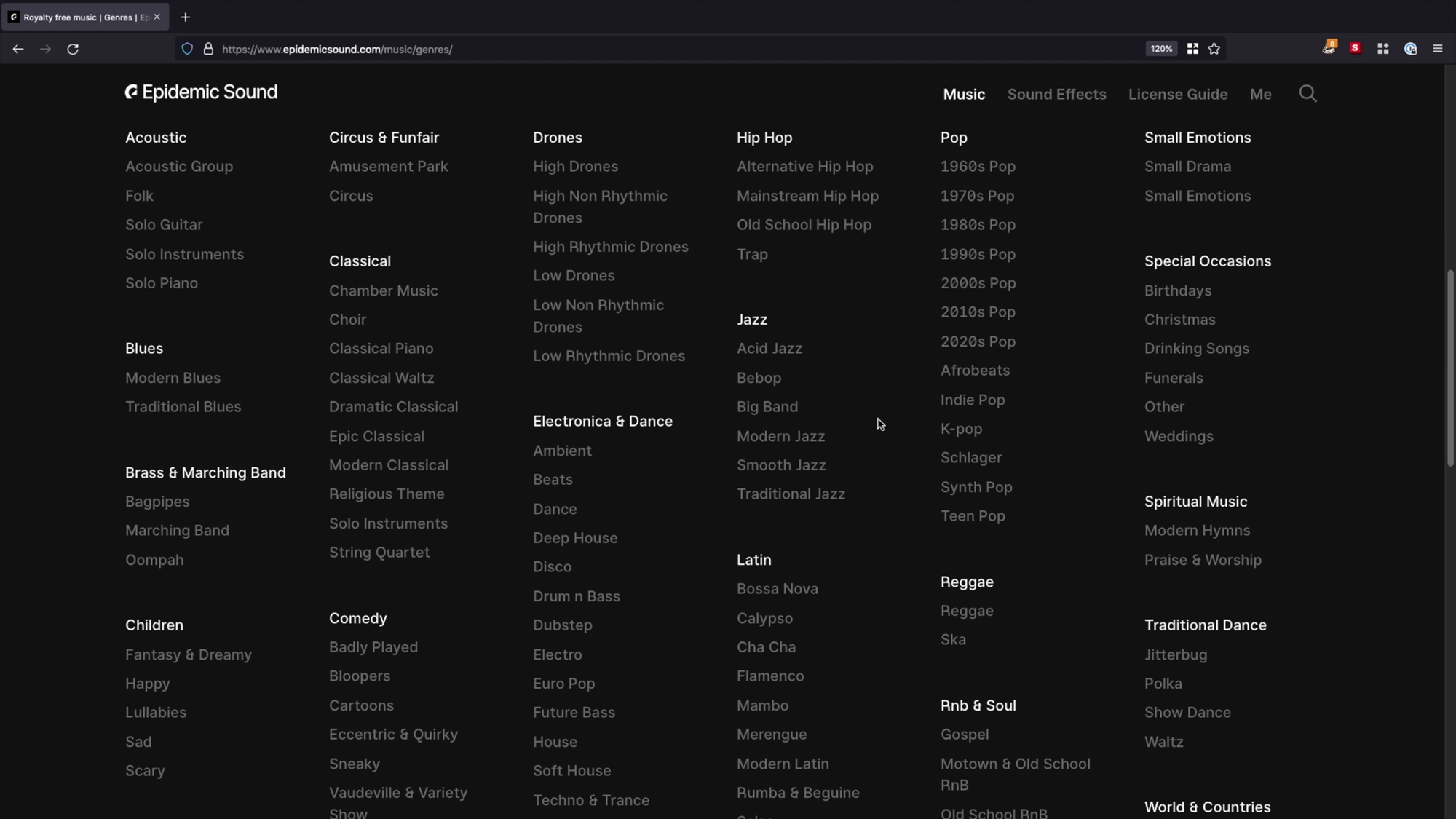This screenshot has height=819, width=1456.
Task: Open the extension icon with orange badge
Action: click(x=1329, y=48)
